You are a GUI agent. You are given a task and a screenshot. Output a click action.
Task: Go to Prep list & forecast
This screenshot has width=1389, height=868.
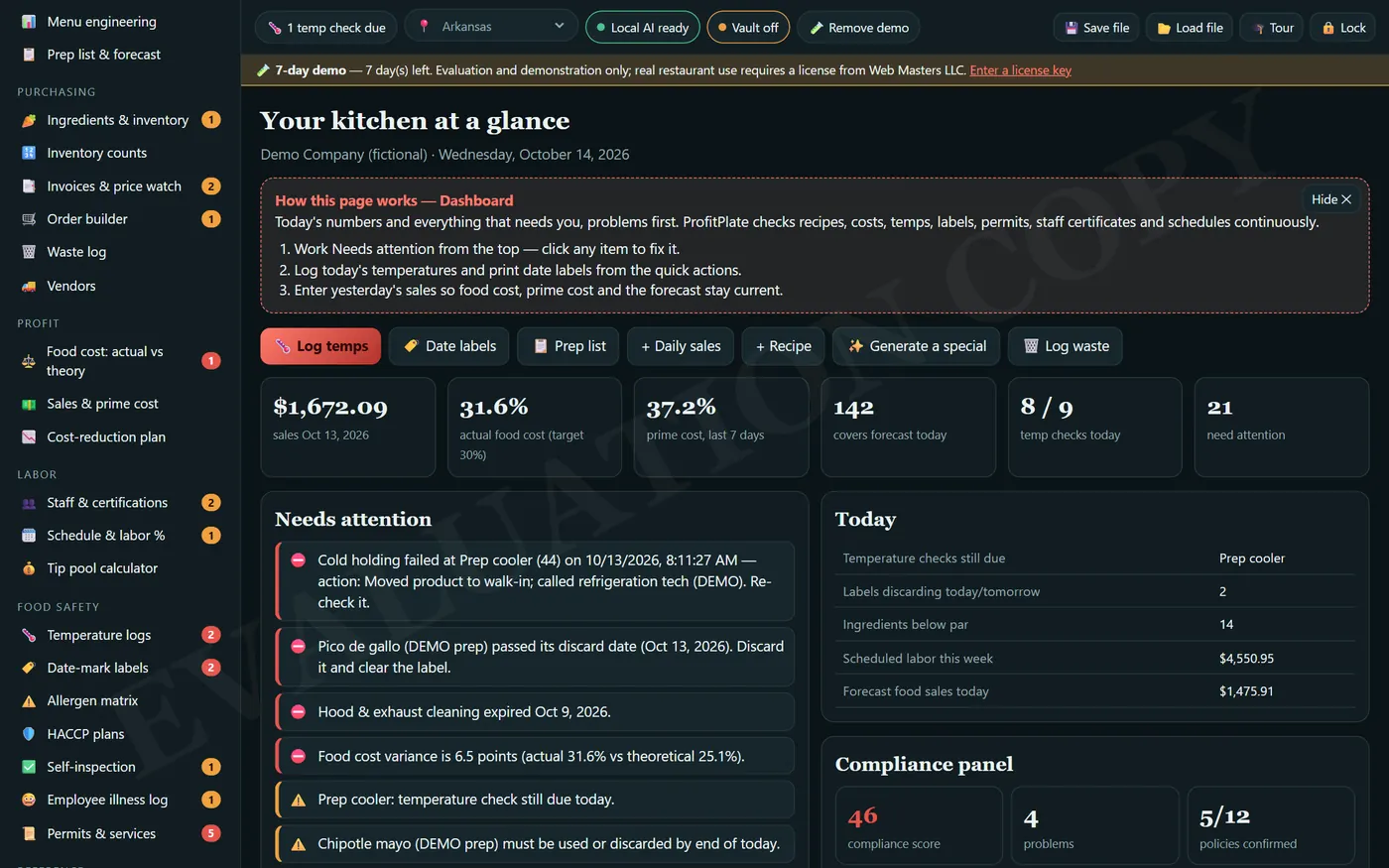pos(120,55)
